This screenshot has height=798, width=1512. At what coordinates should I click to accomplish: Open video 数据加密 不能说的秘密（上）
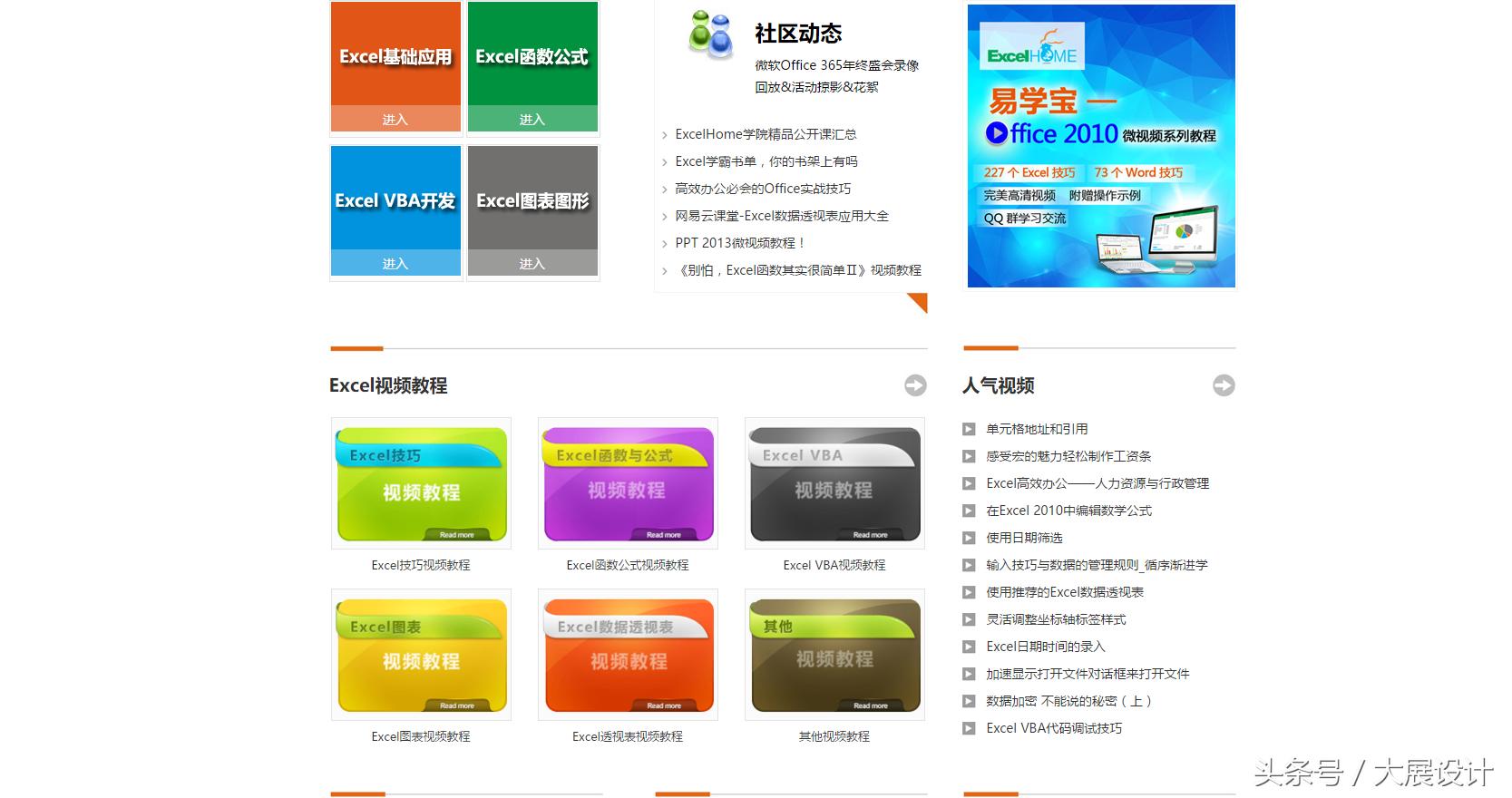coord(1069,701)
